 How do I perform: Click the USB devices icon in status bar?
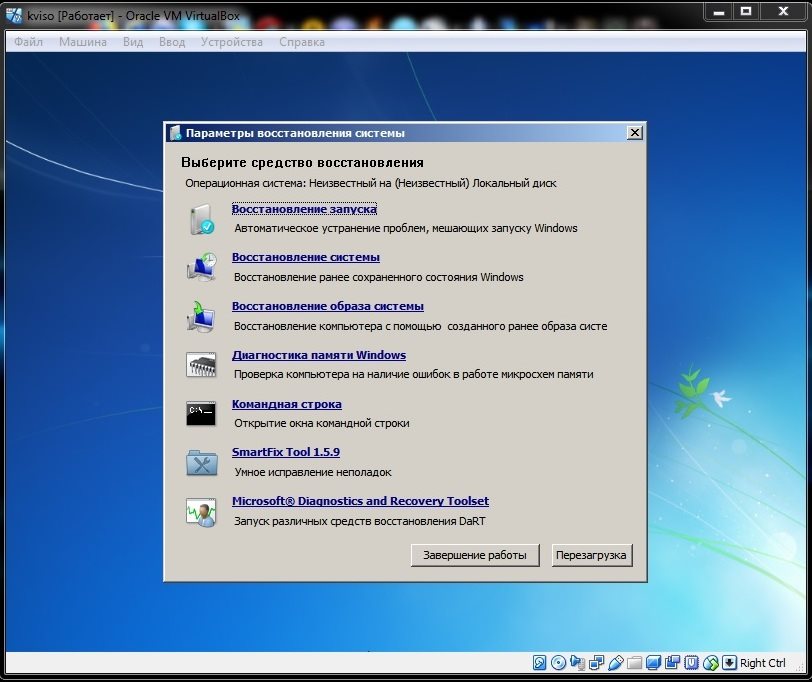(617, 663)
